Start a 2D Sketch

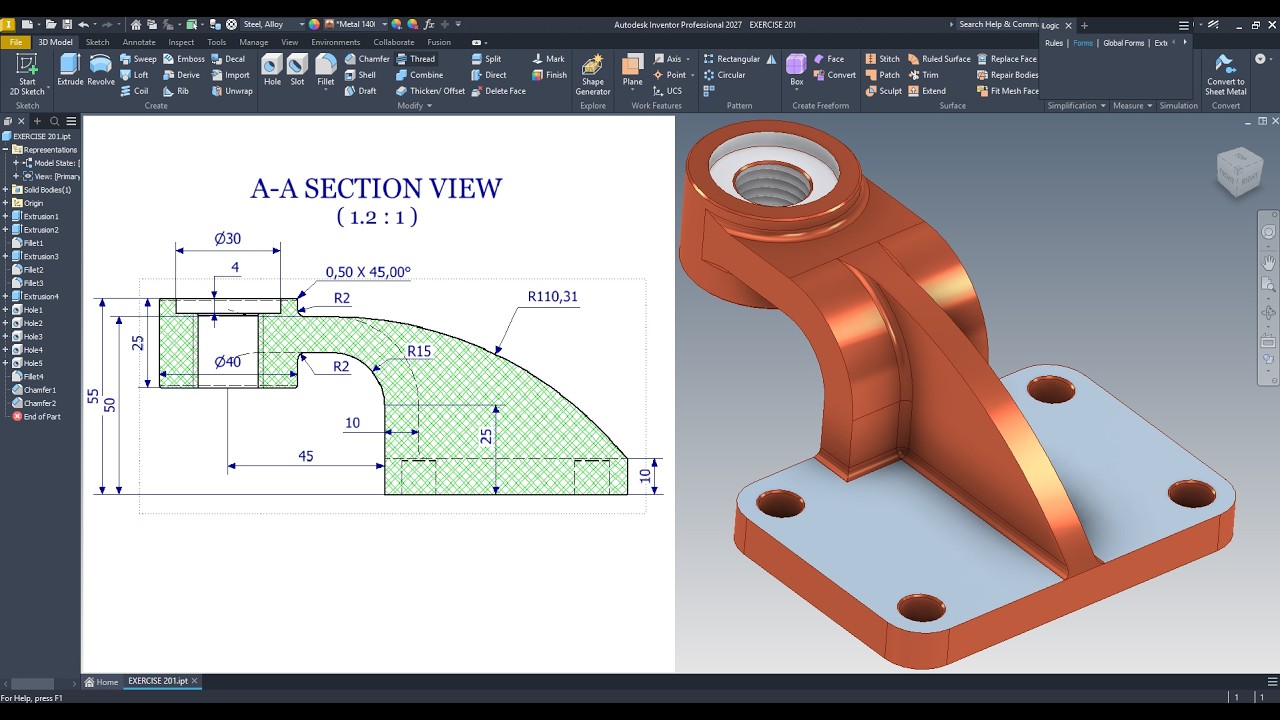[x=27, y=75]
